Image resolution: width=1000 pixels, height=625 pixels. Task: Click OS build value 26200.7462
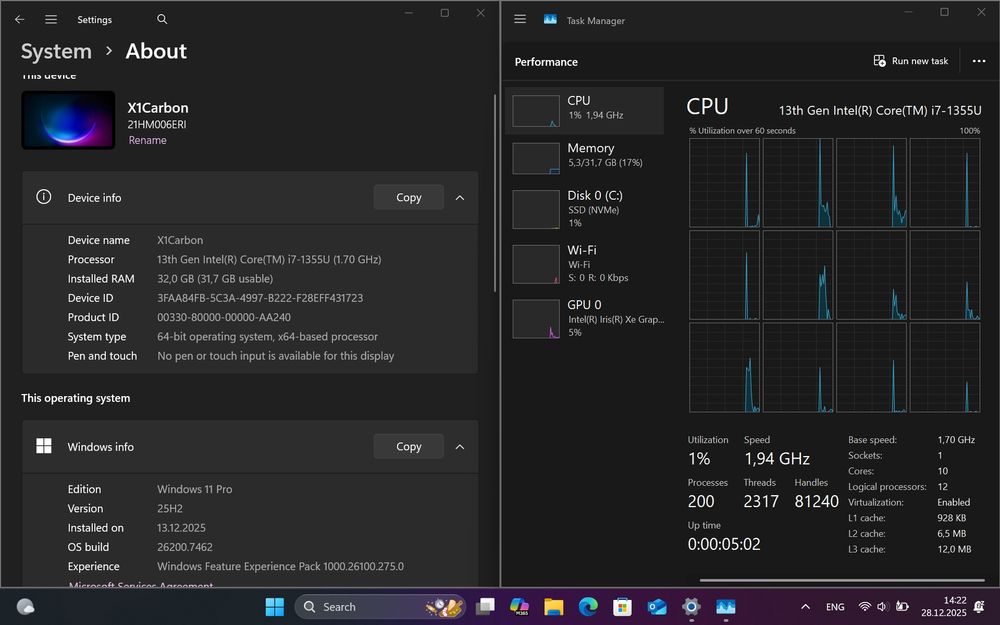(x=185, y=547)
